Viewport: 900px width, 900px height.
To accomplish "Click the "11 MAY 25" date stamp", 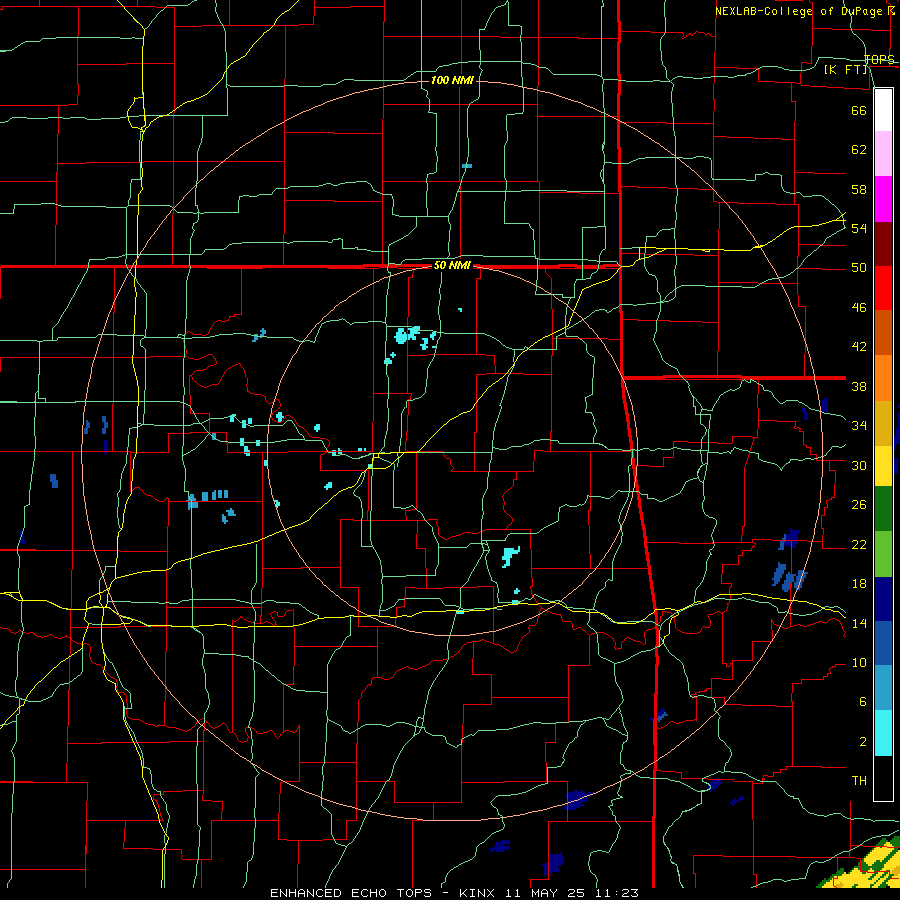I will coord(545,893).
